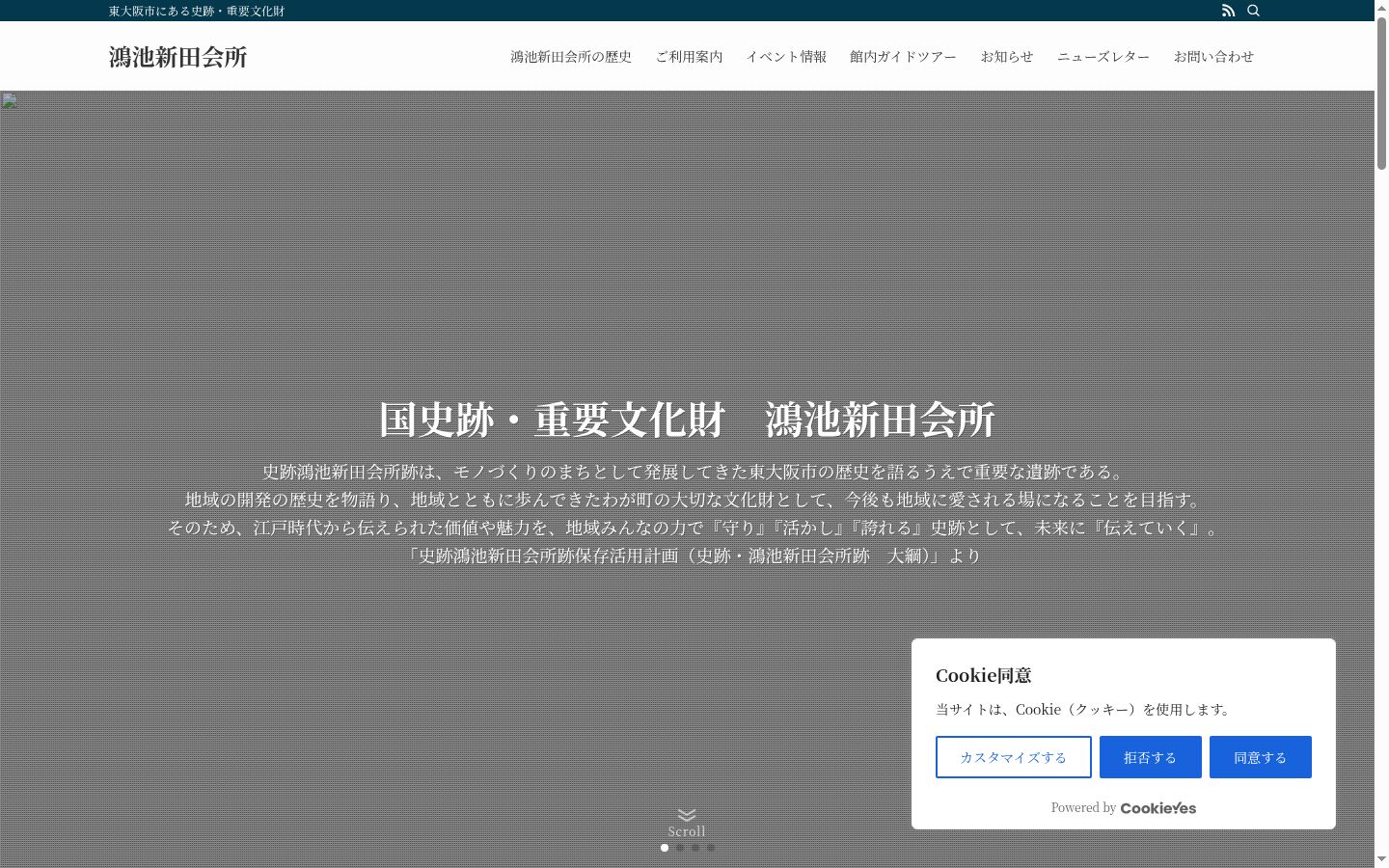Viewport: 1389px width, 868px height.
Task: Click the top bar text 東大阪市にある史跡・重要文化財
Action: click(x=197, y=11)
